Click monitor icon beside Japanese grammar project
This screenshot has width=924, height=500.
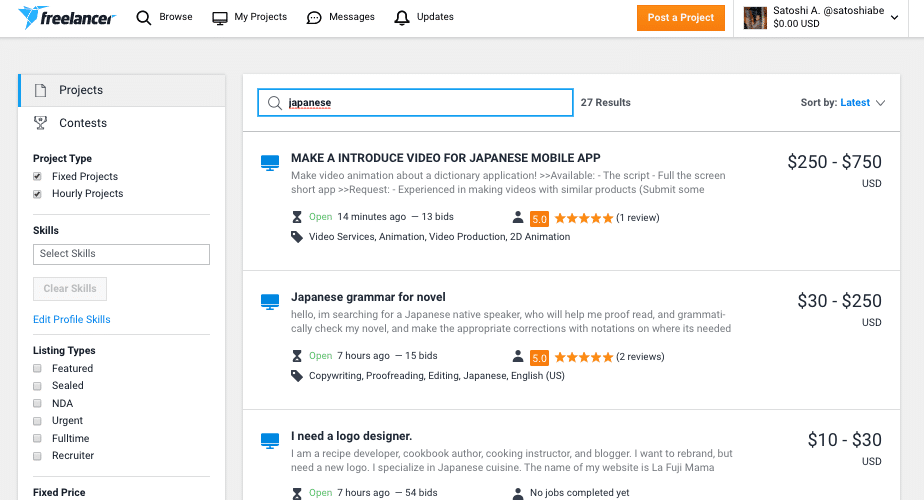(270, 302)
